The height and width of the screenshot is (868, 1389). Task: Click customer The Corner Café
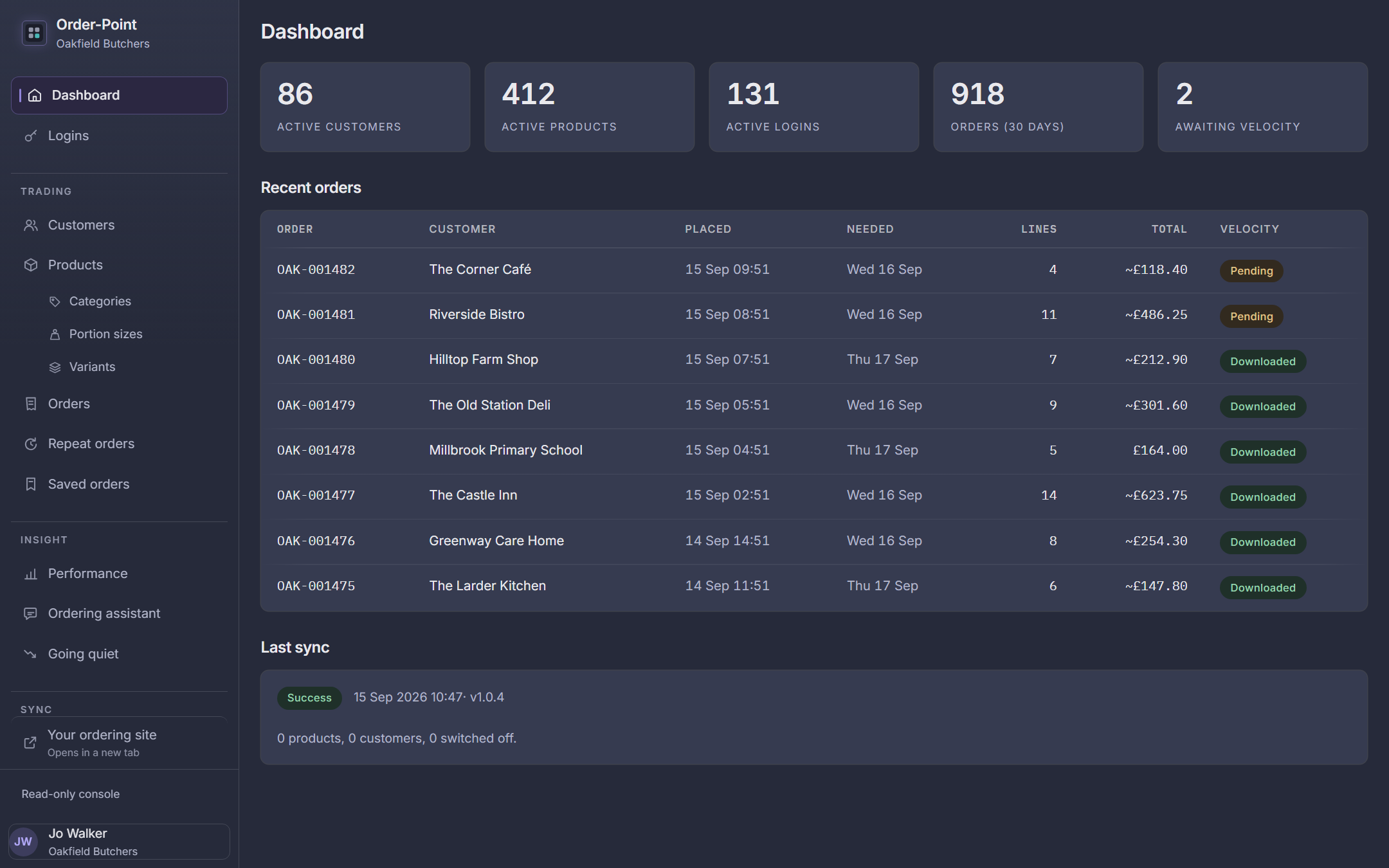(x=480, y=269)
